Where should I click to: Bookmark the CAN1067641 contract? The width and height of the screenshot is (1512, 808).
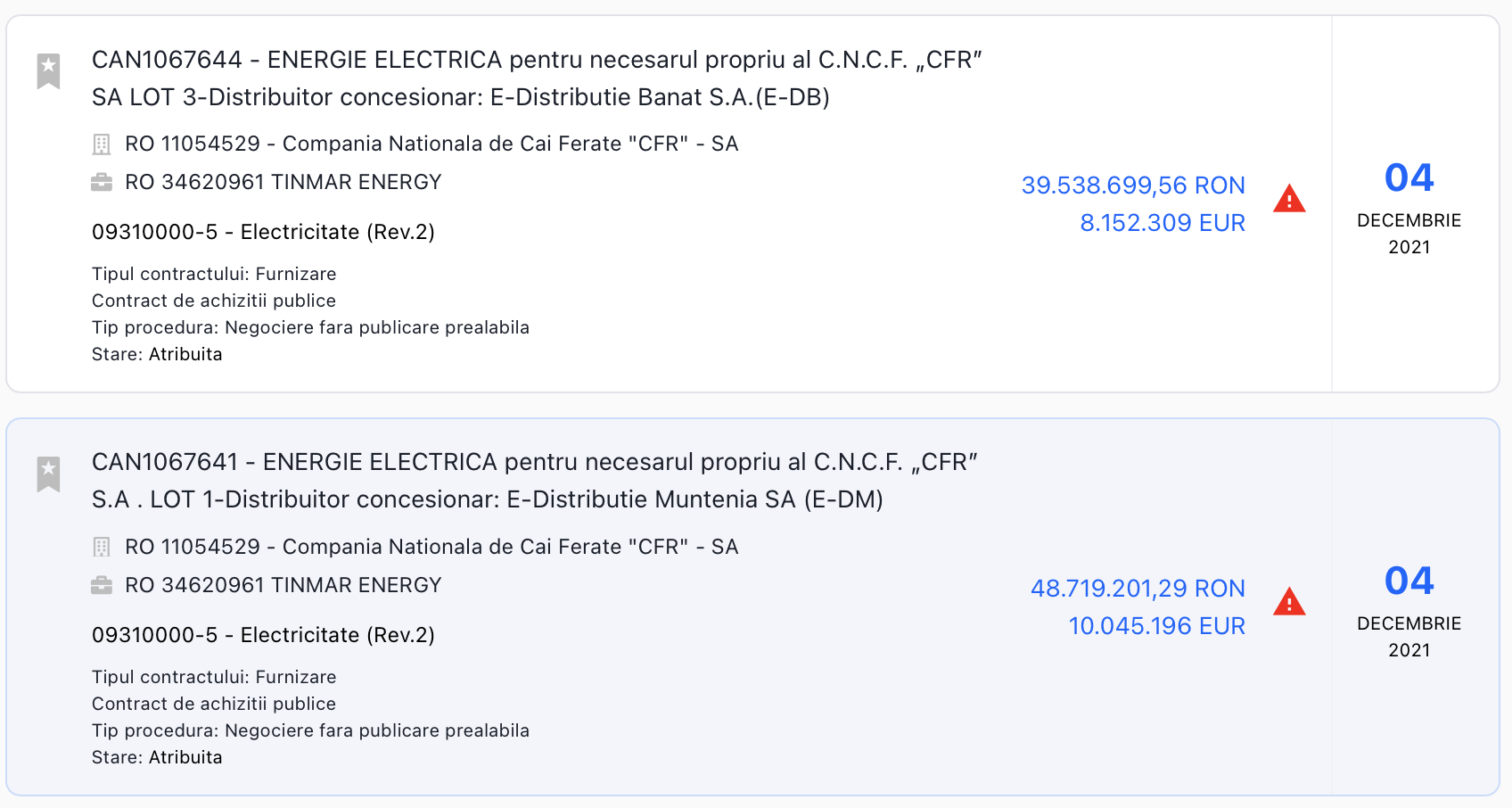click(x=48, y=474)
